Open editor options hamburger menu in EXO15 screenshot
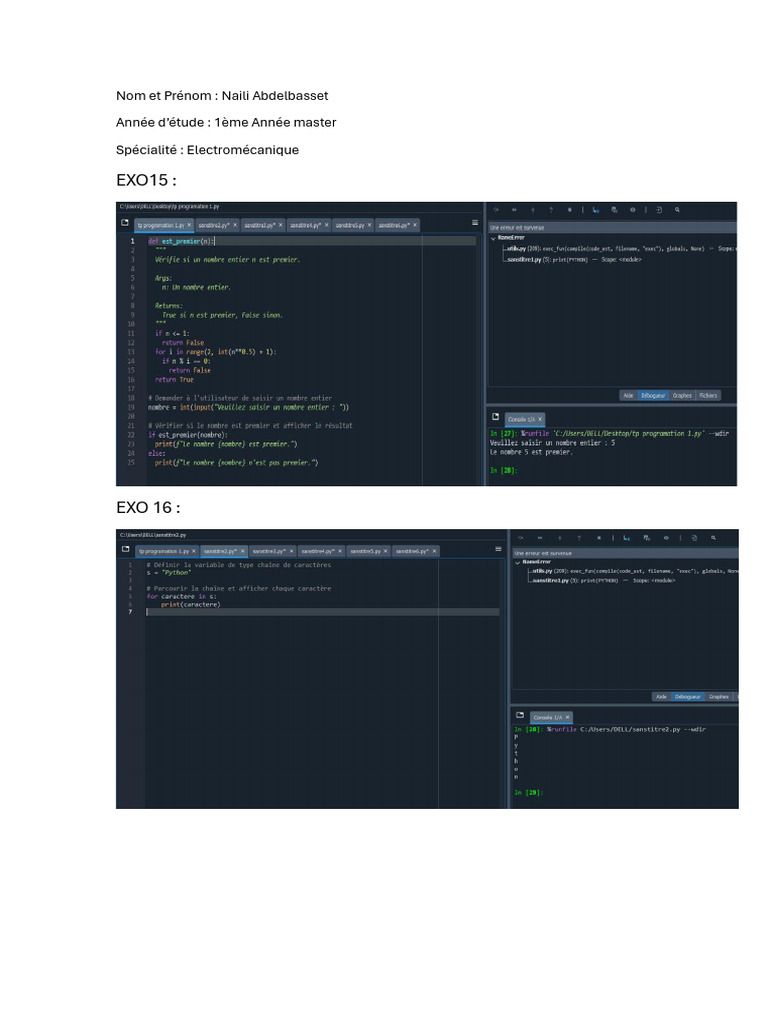The height and width of the screenshot is (1024, 768). pos(475,223)
